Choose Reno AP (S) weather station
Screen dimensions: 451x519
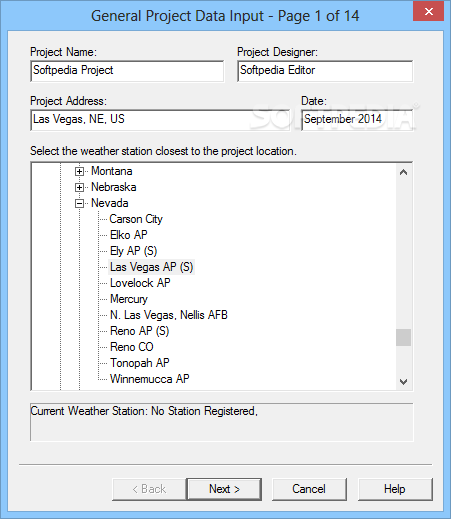click(140, 331)
